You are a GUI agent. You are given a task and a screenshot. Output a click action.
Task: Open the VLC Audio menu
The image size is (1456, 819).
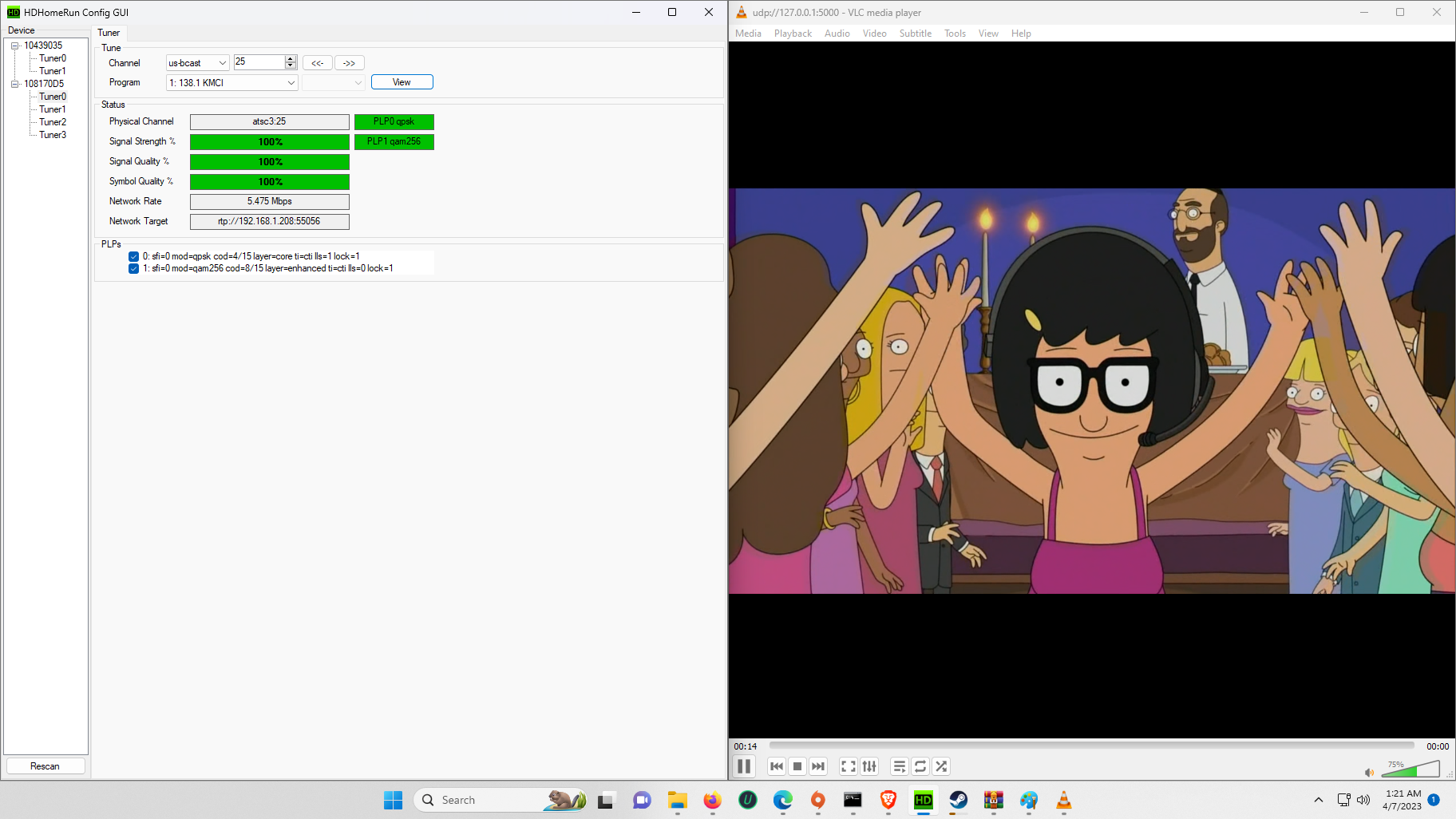[x=837, y=34]
